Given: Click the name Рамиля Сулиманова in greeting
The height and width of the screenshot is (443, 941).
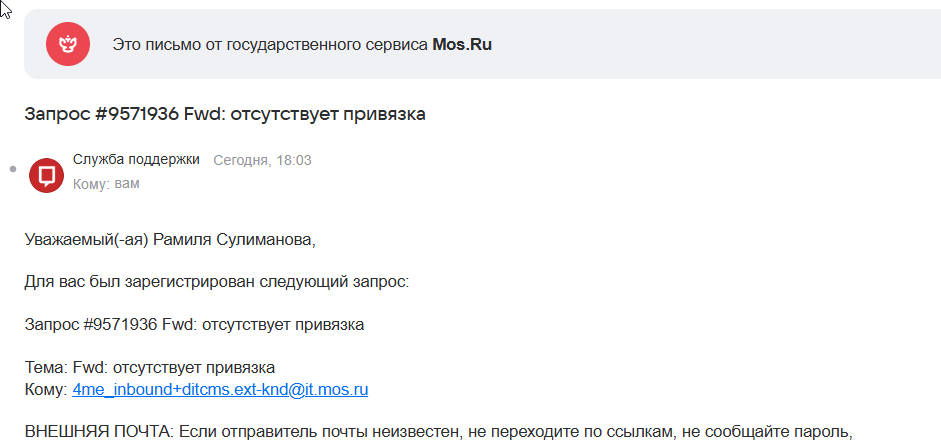Looking at the screenshot, I should click(x=234, y=240).
